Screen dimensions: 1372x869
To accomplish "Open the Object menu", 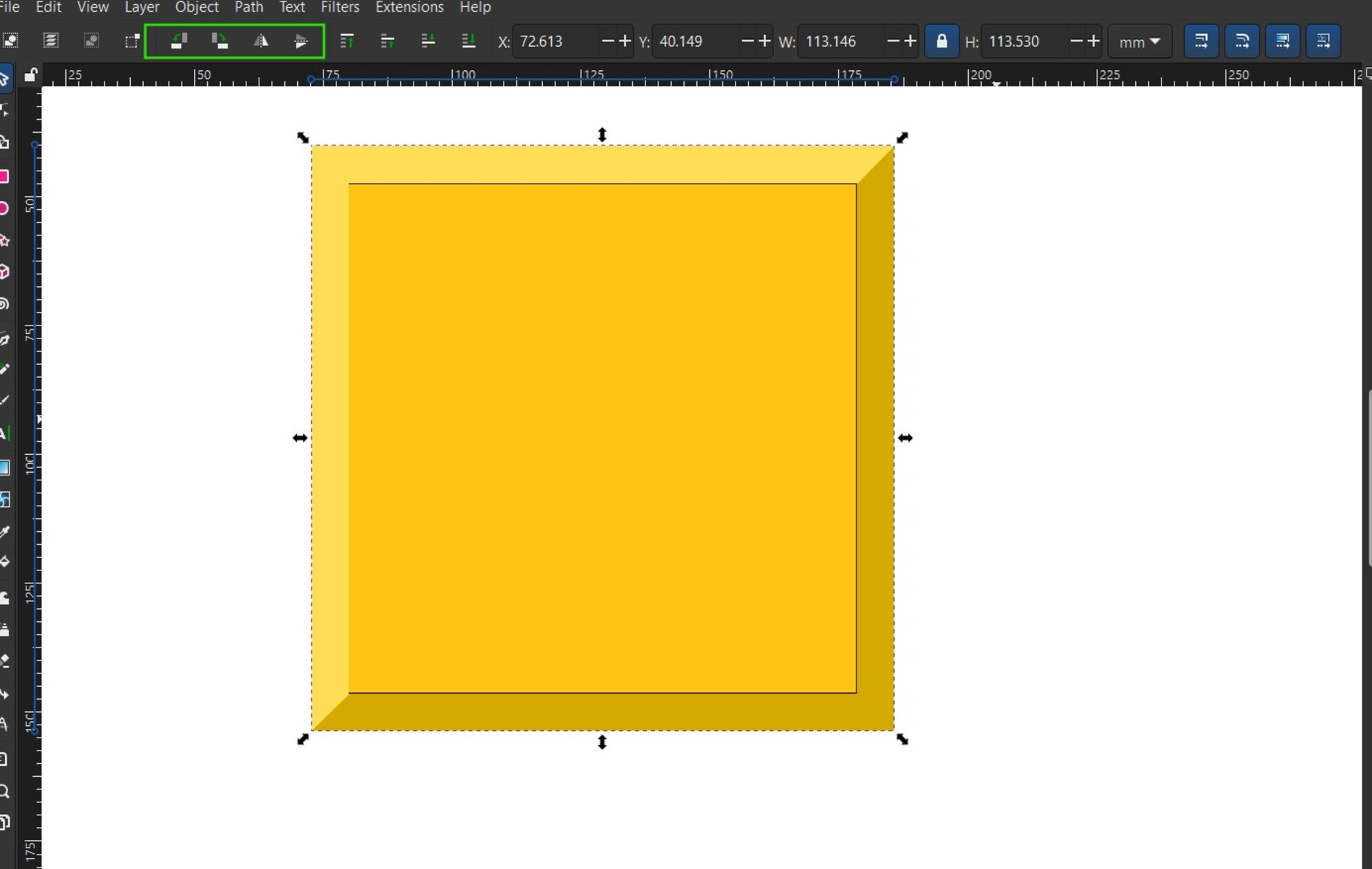I will (197, 7).
